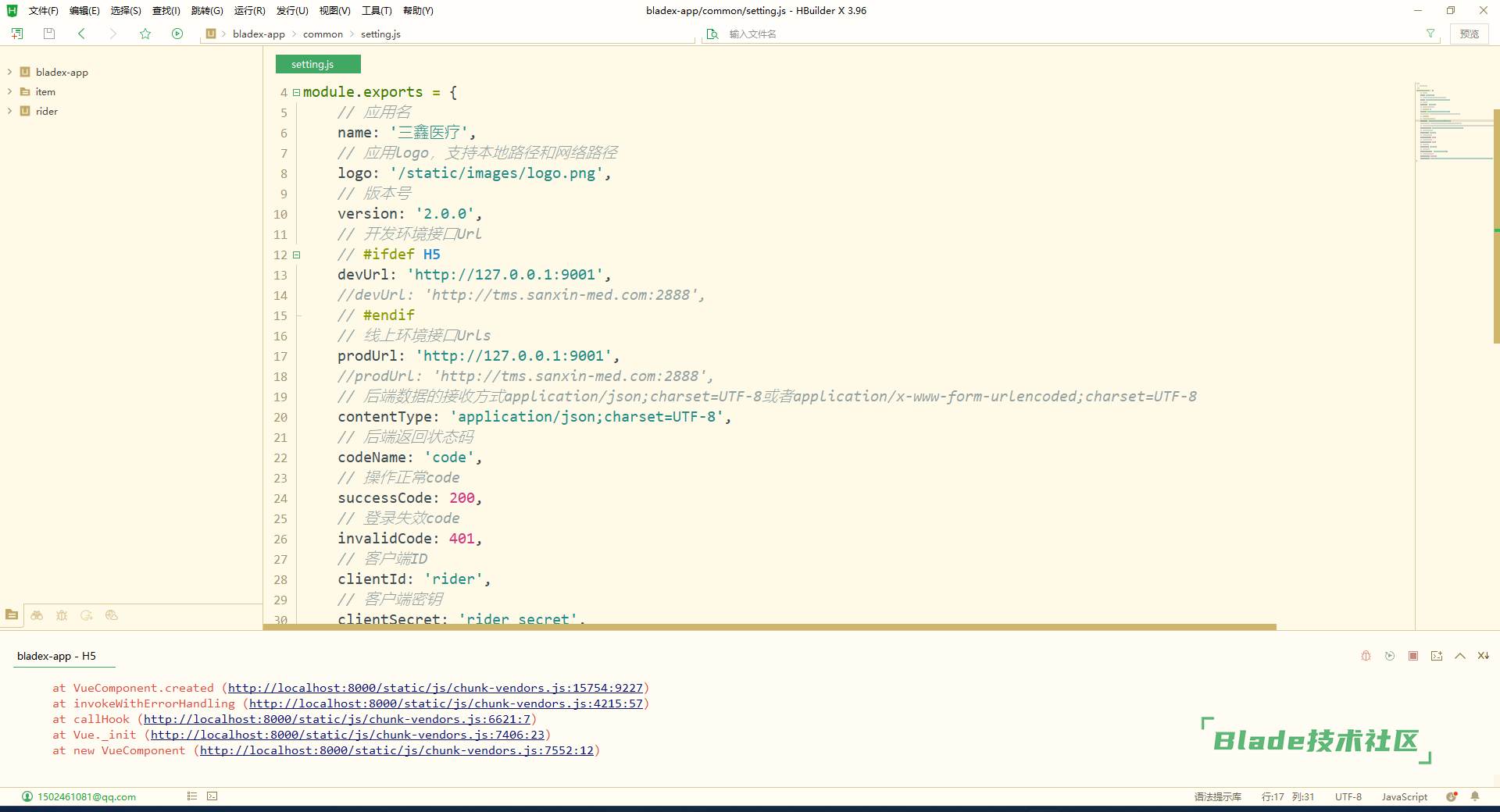The height and width of the screenshot is (812, 1500).
Task: Click the code minimap preview
Action: (x=1453, y=121)
